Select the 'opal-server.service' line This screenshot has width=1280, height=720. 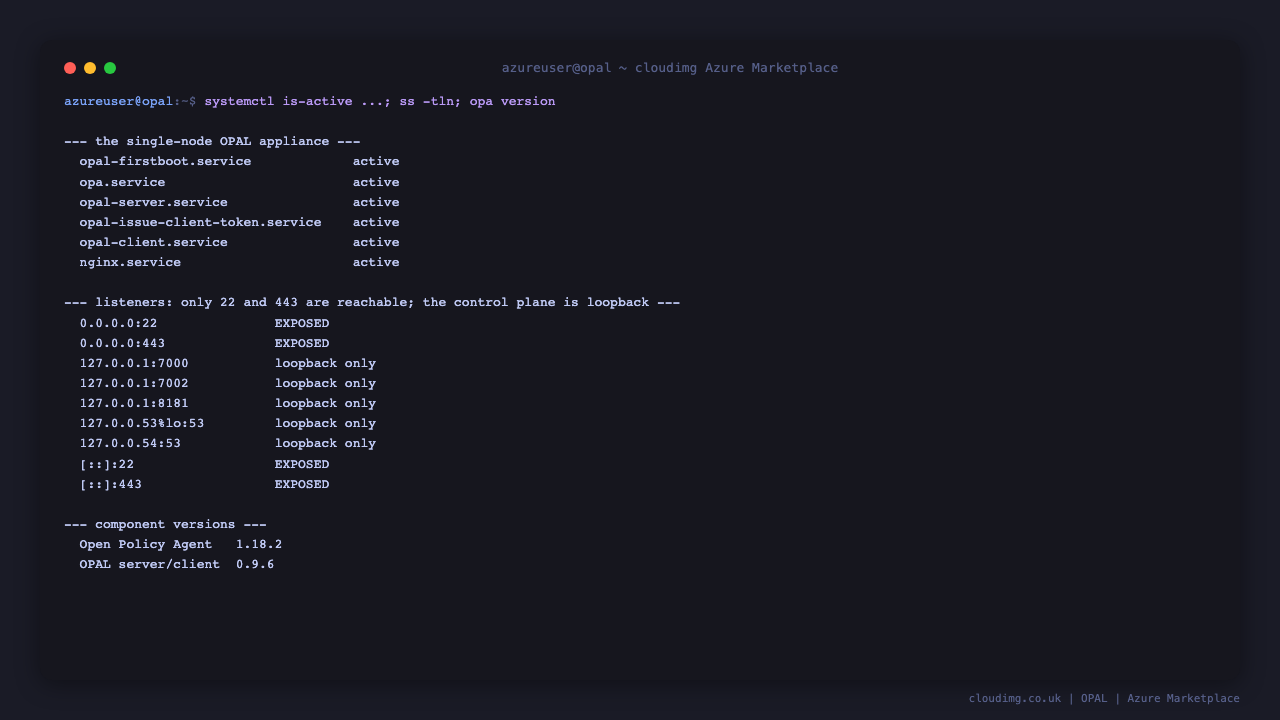[x=240, y=202]
